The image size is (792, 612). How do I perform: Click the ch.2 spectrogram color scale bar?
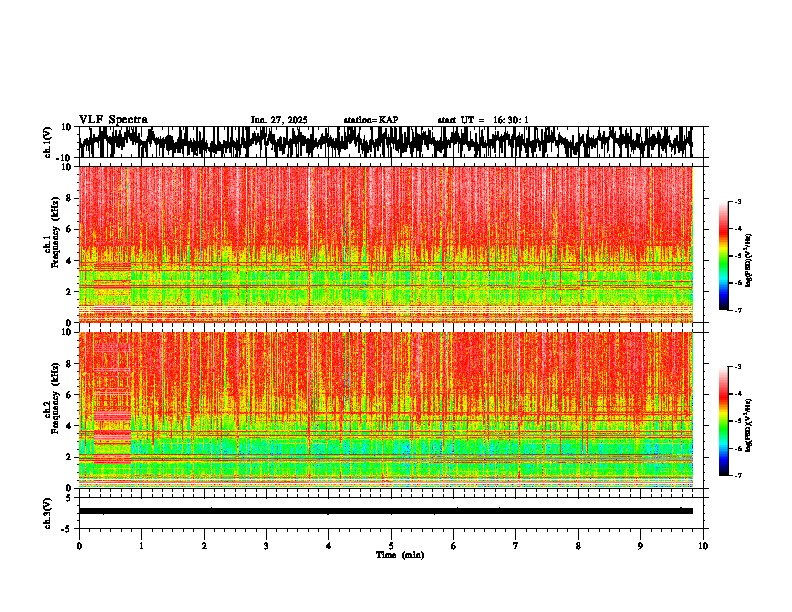click(723, 421)
